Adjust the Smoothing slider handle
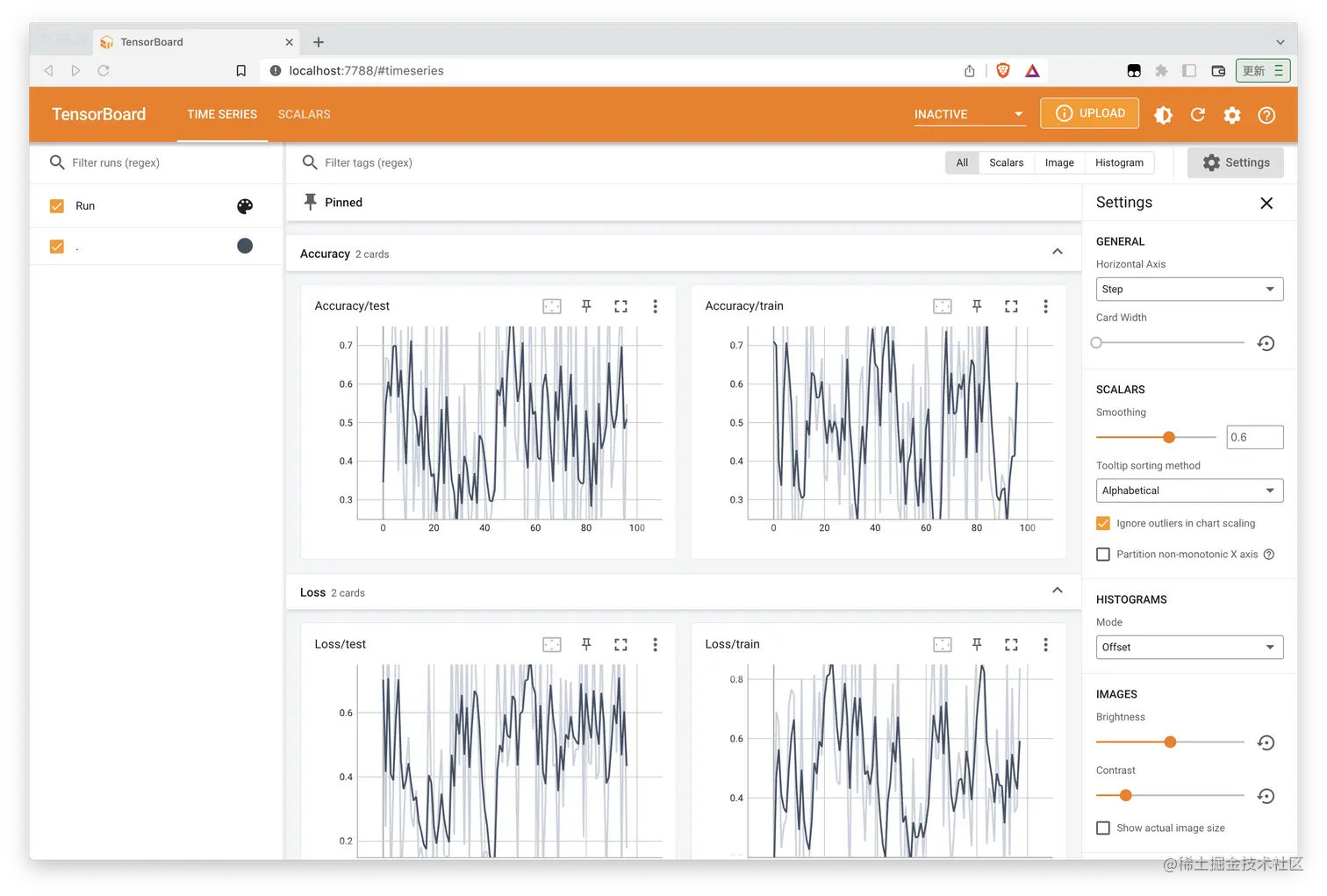 1168,437
